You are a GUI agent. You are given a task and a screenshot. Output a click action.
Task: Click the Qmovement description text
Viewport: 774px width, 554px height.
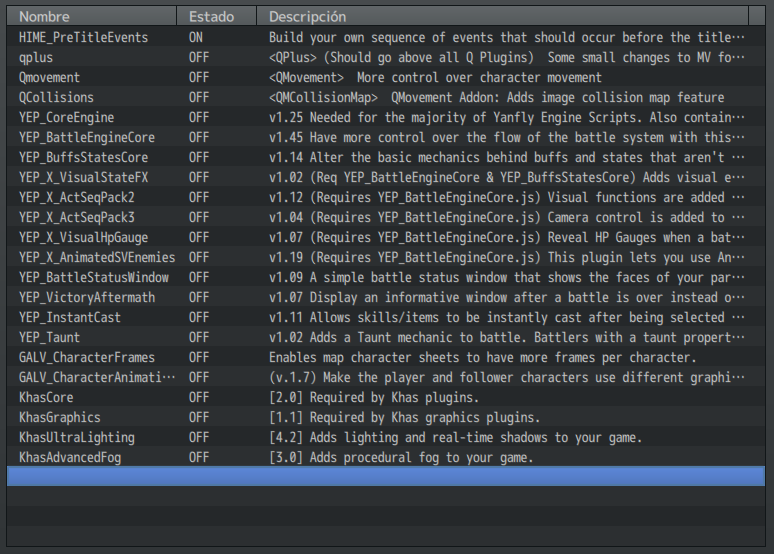point(435,78)
